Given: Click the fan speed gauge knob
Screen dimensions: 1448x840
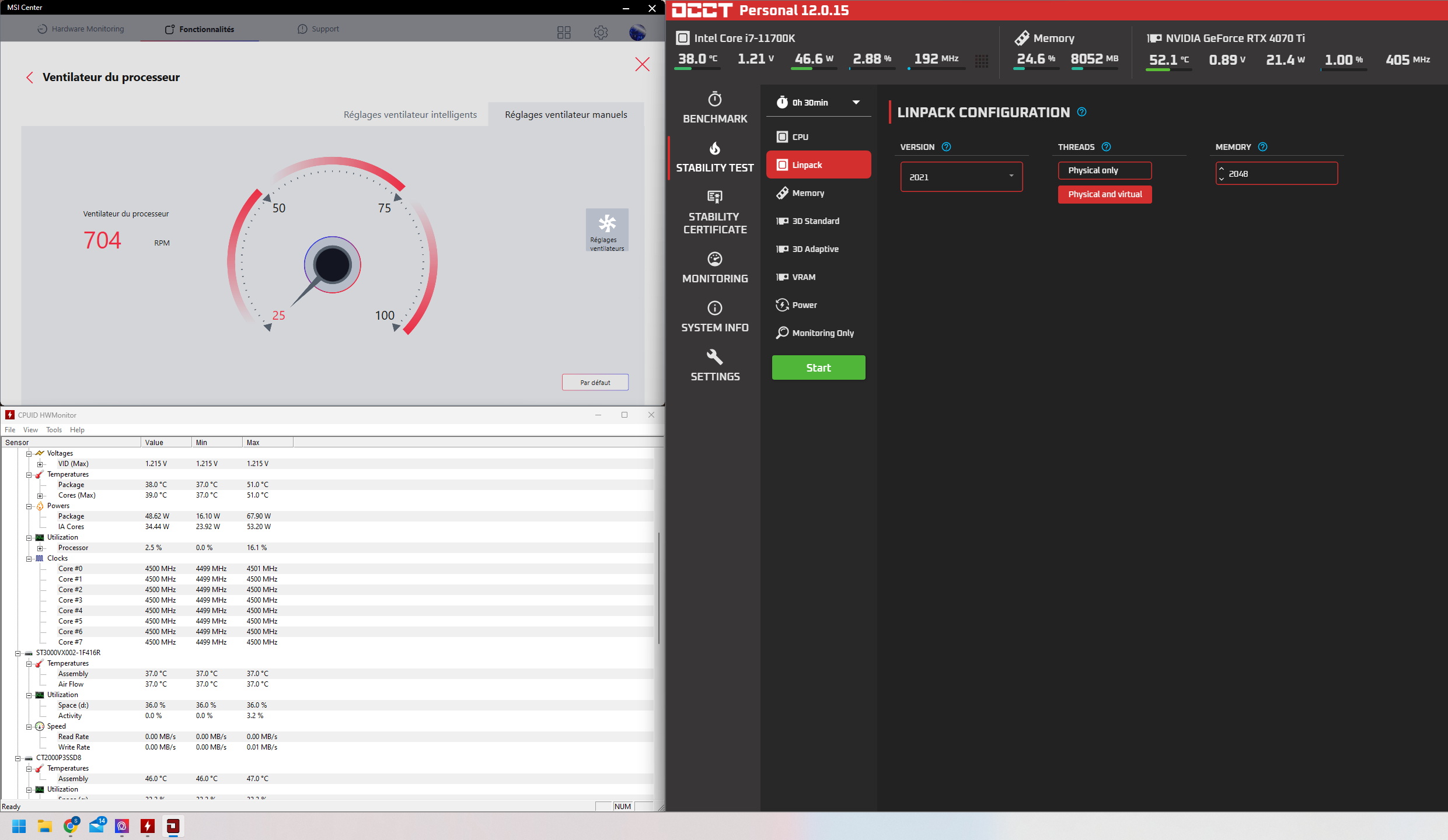Looking at the screenshot, I should (332, 265).
